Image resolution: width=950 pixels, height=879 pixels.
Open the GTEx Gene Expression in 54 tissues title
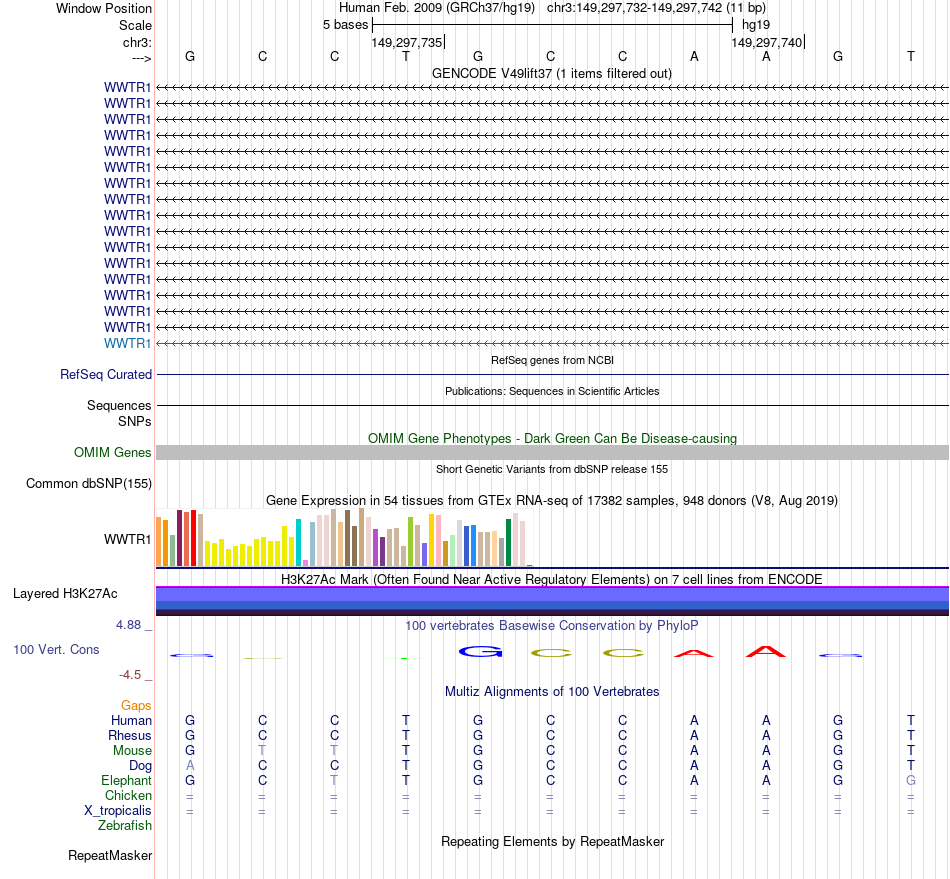552,500
